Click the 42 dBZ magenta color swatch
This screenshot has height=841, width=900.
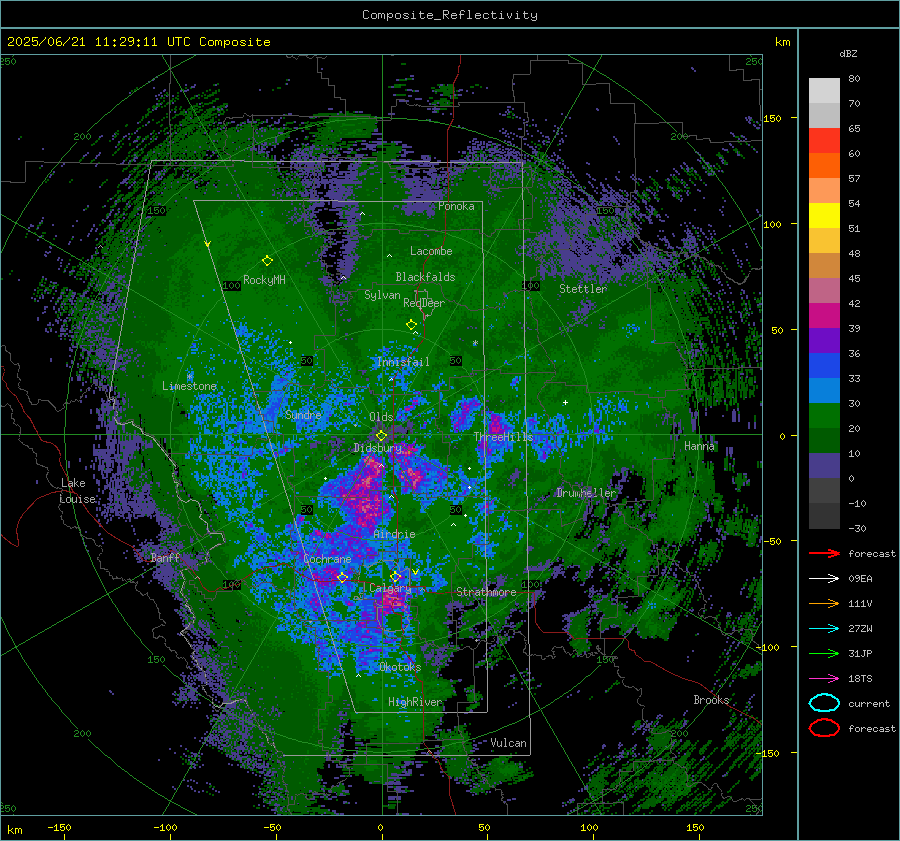click(x=824, y=315)
